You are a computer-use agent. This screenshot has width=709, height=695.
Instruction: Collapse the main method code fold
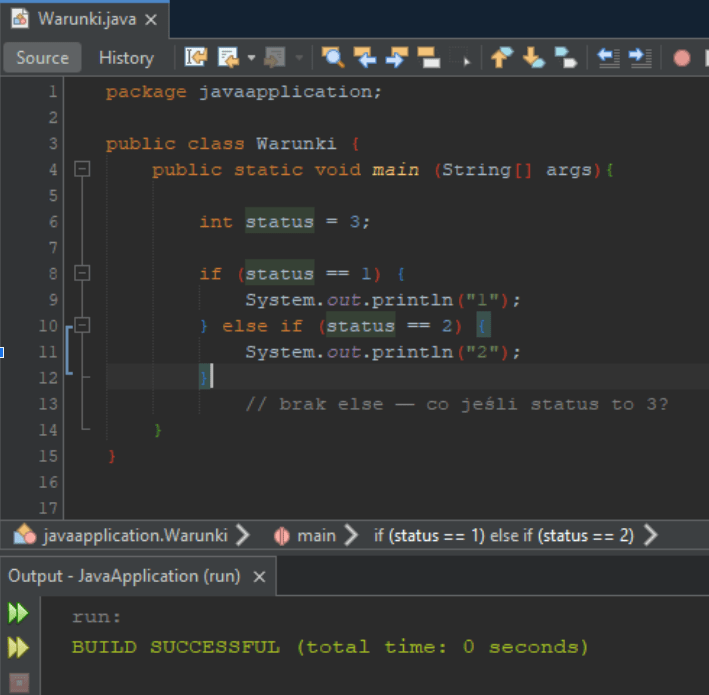click(x=83, y=170)
